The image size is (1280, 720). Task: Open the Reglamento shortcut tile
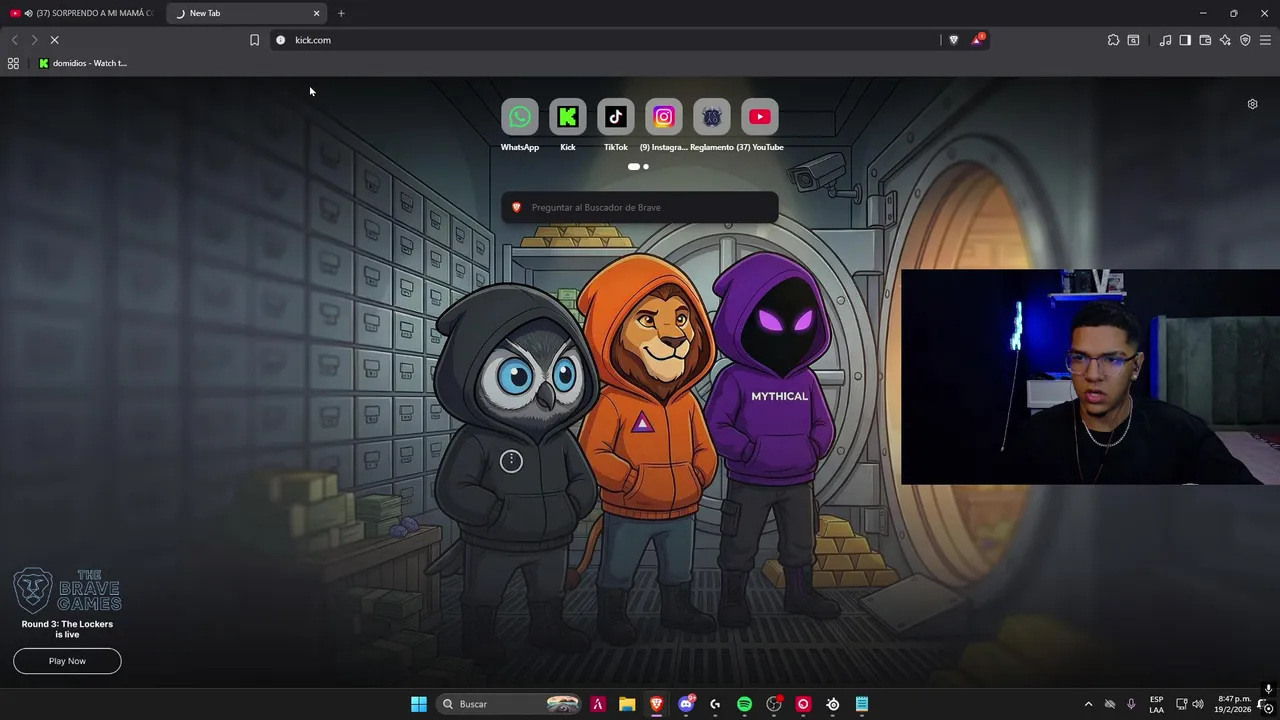coord(711,117)
